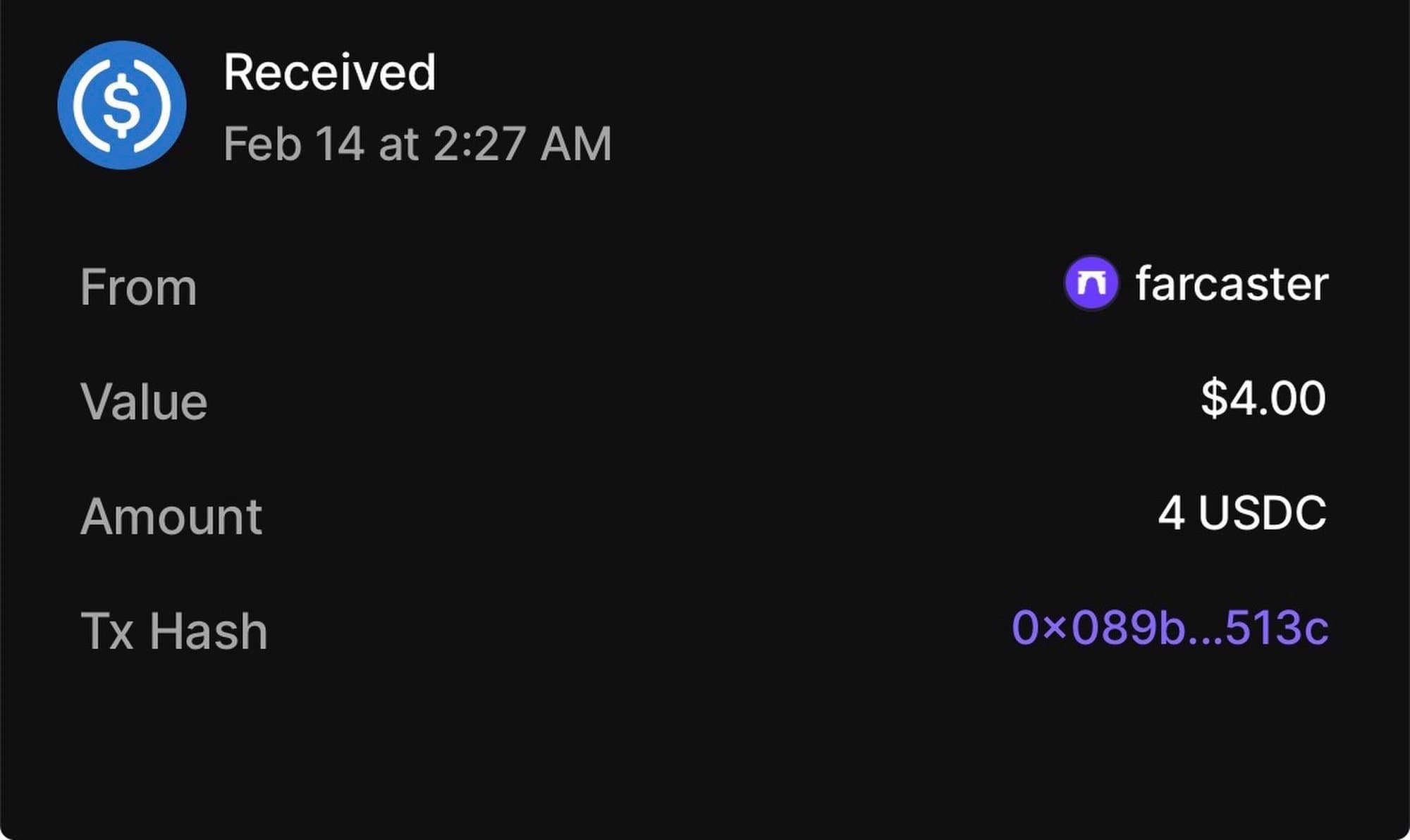Click the Value field label
Screen dimensions: 1410x840
pyautogui.click(x=144, y=402)
